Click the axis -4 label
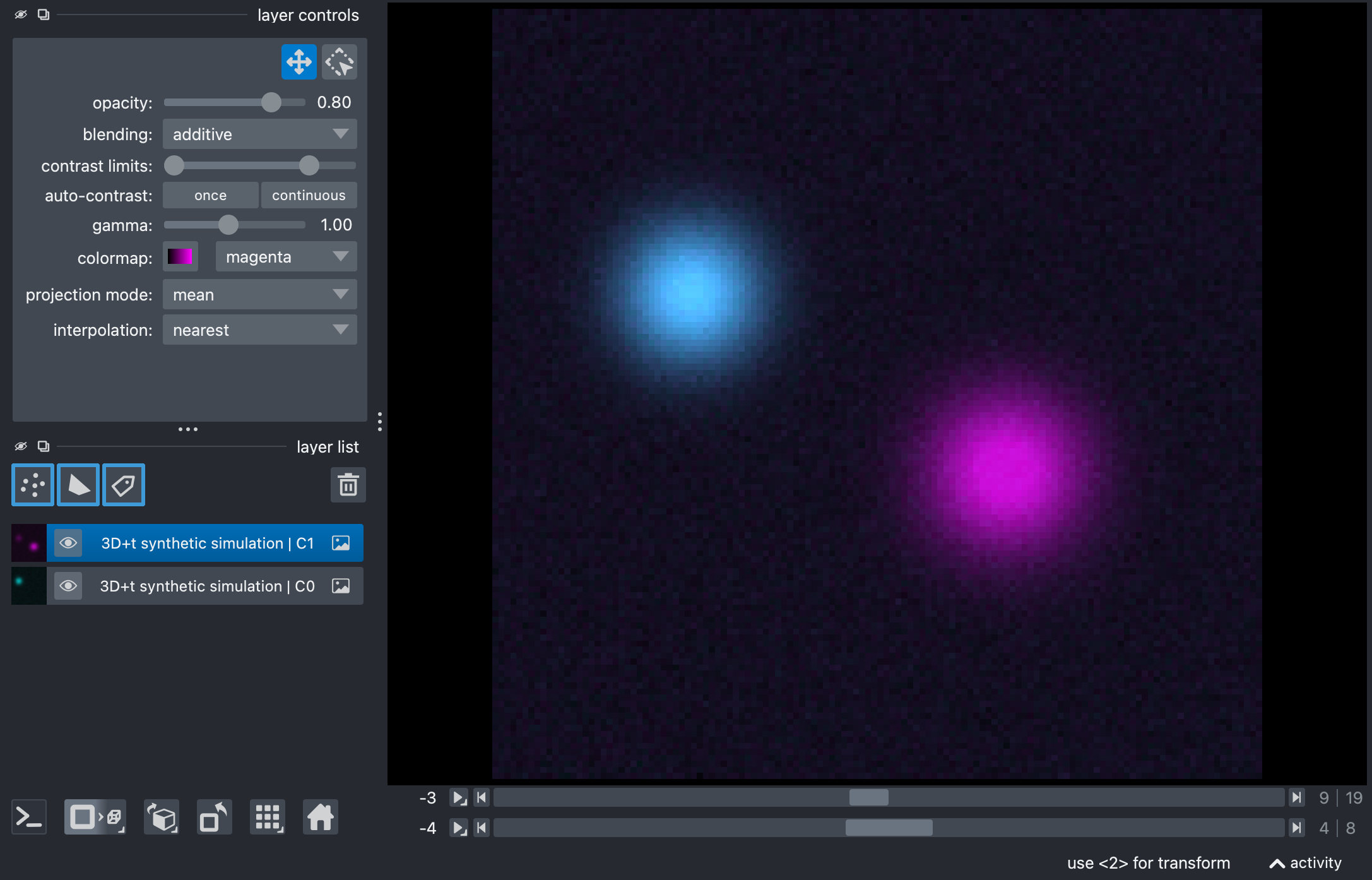The width and height of the screenshot is (1372, 880). click(x=427, y=828)
